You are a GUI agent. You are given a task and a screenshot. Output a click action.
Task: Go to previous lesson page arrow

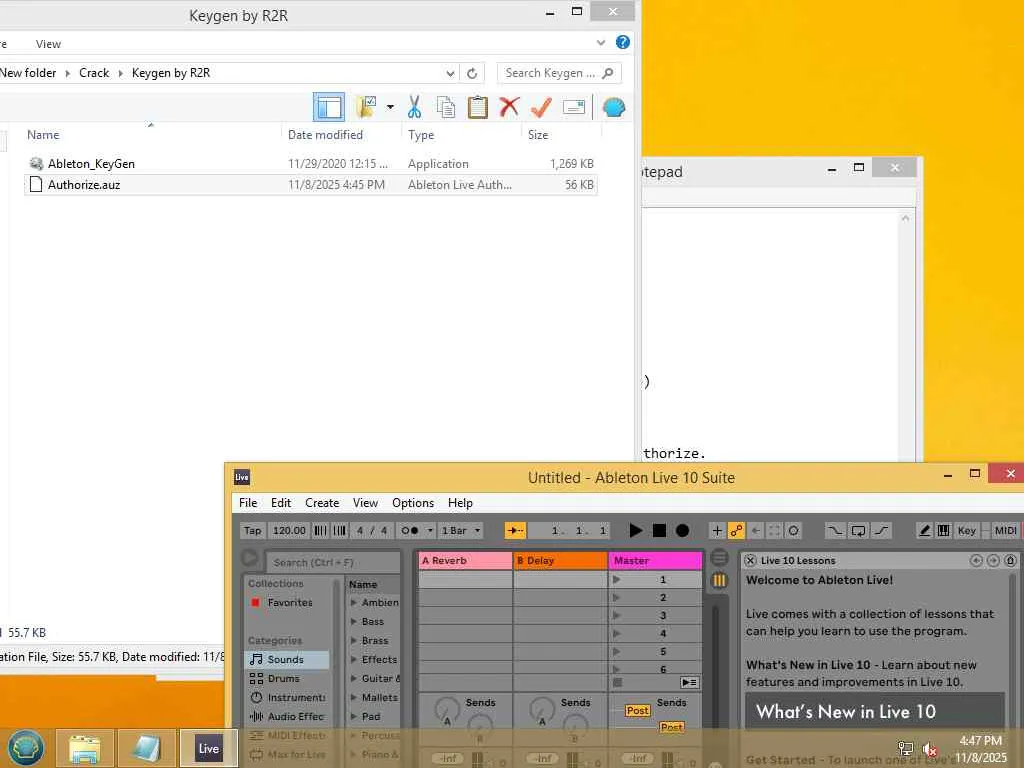pyautogui.click(x=976, y=560)
